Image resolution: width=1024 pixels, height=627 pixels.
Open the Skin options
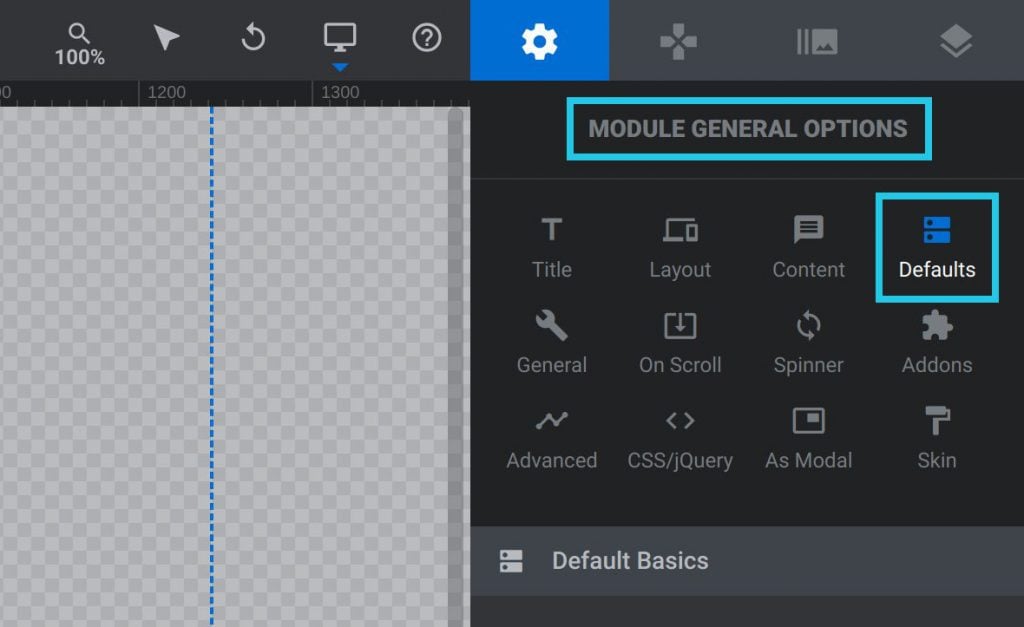point(935,435)
